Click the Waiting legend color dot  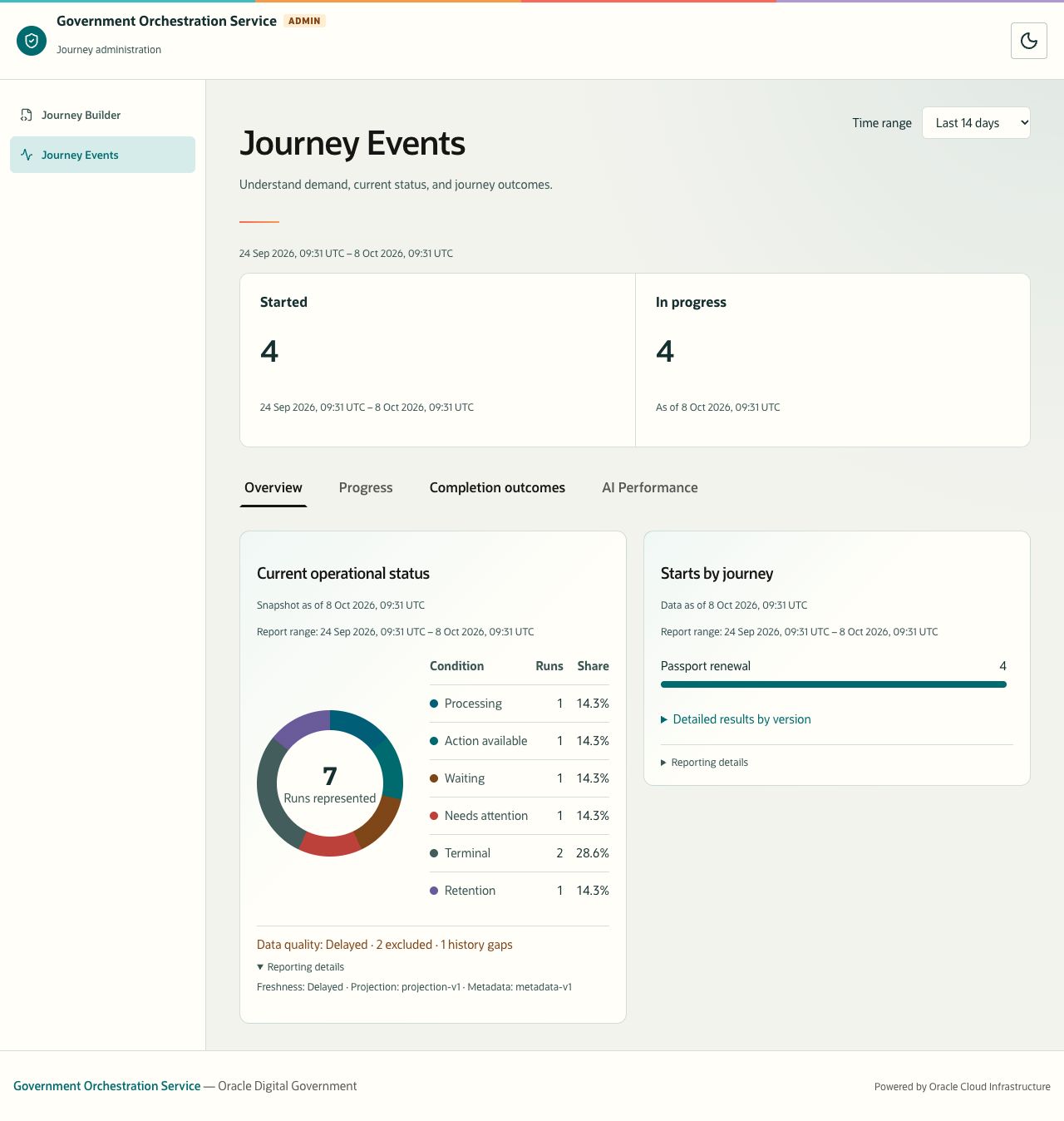click(x=434, y=778)
